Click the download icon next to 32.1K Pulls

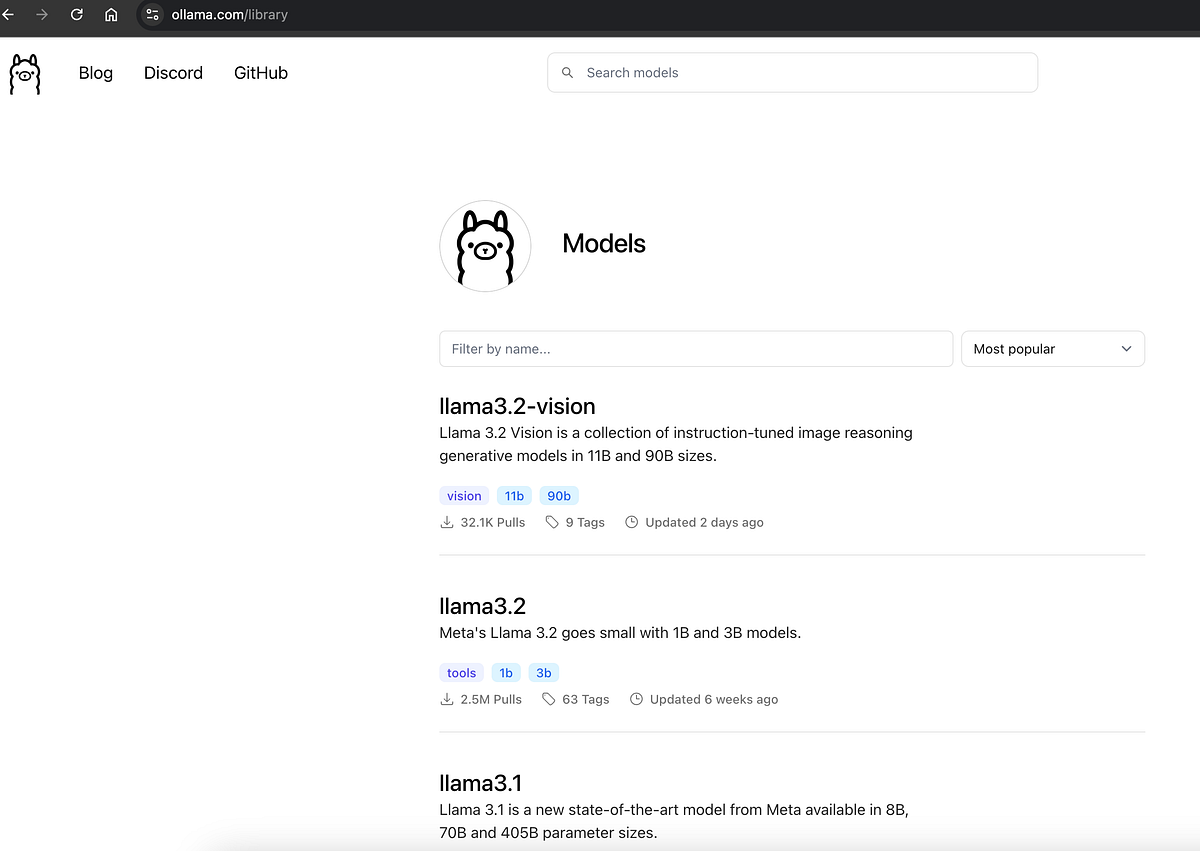click(x=446, y=521)
